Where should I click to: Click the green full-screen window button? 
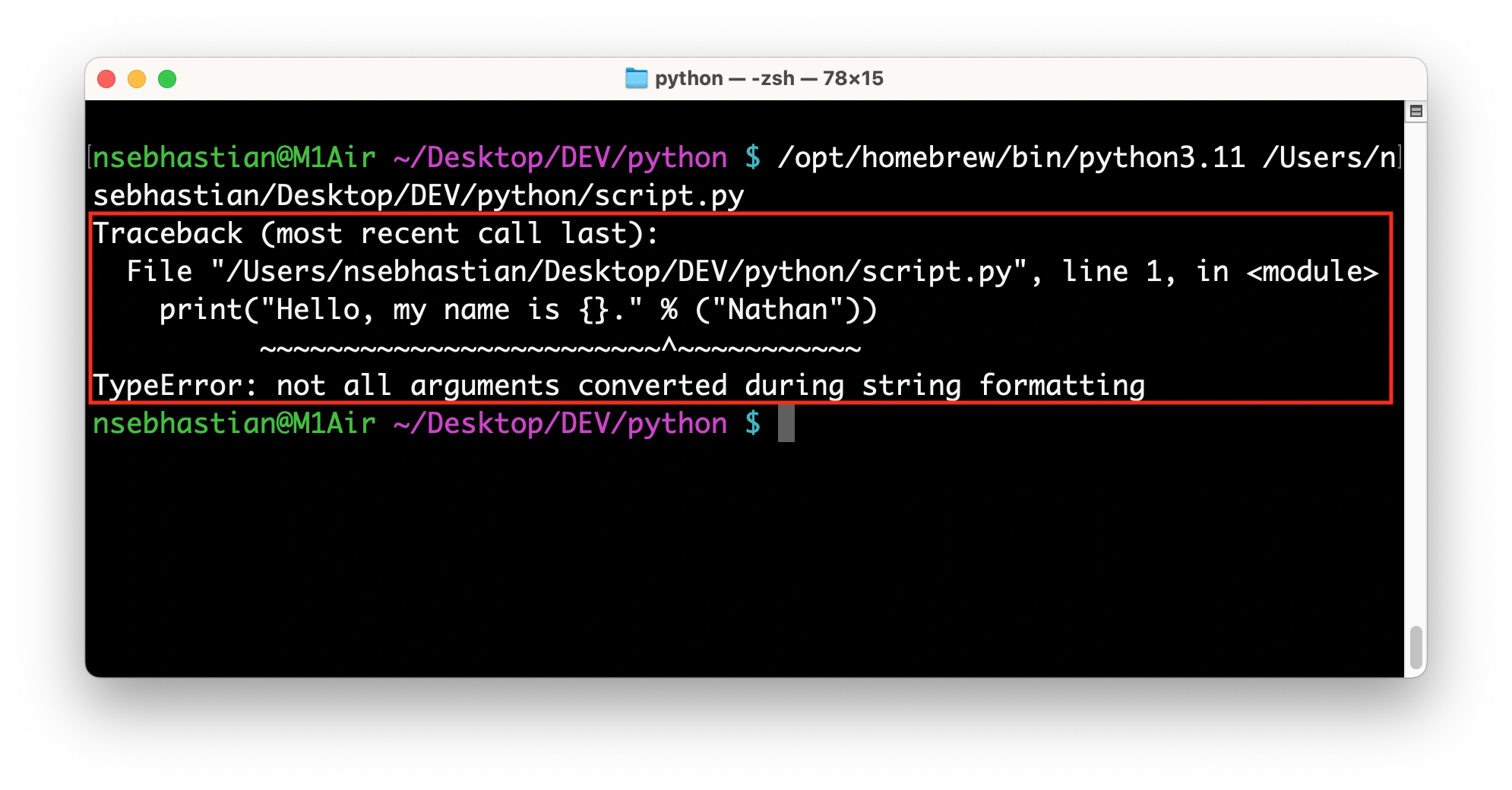167,79
